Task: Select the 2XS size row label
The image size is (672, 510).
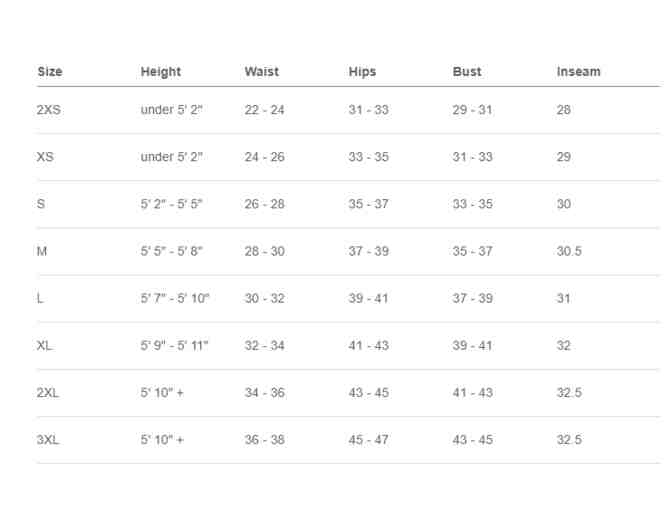Action: pos(49,110)
